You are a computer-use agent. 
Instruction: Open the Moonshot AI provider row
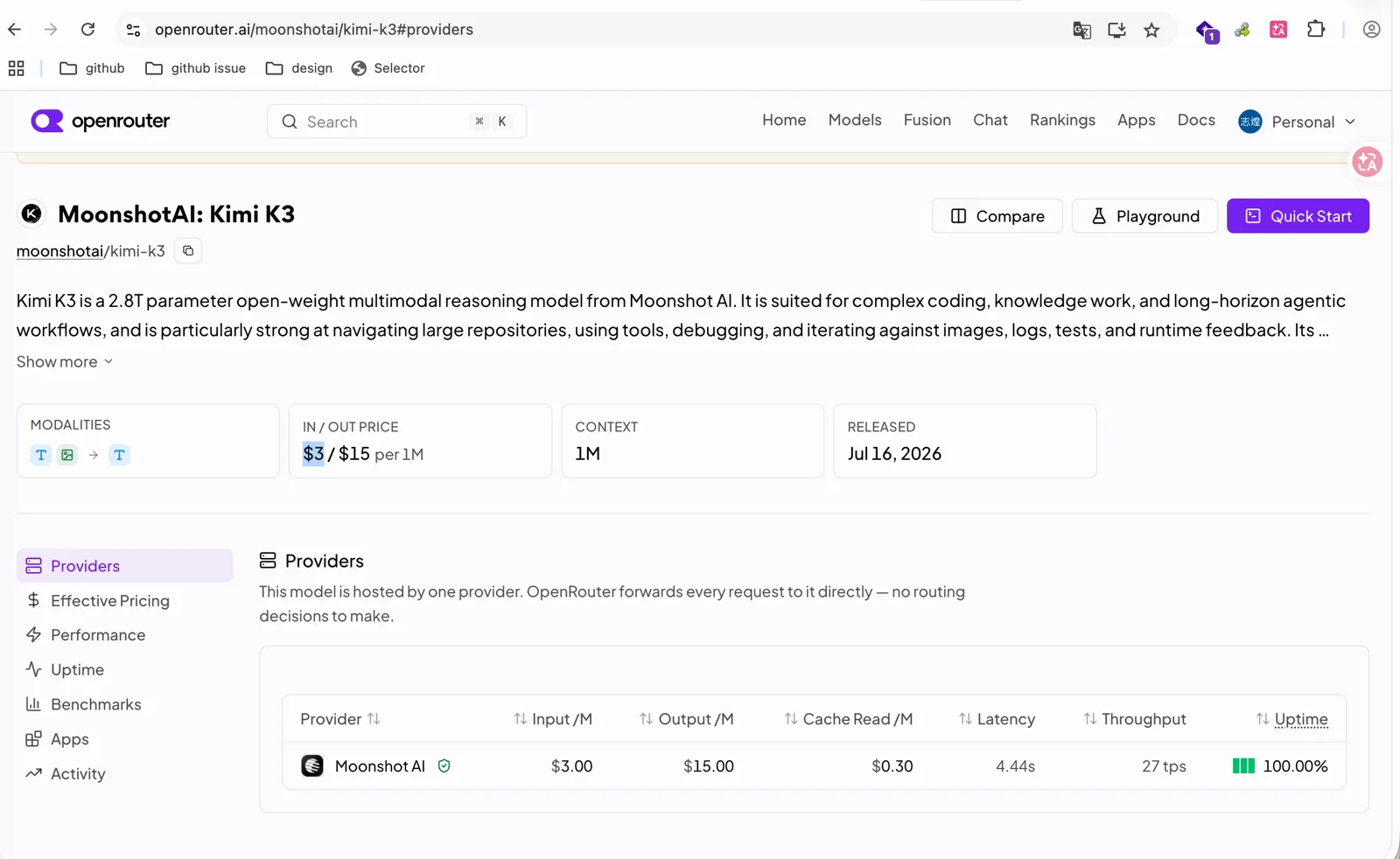pos(814,766)
